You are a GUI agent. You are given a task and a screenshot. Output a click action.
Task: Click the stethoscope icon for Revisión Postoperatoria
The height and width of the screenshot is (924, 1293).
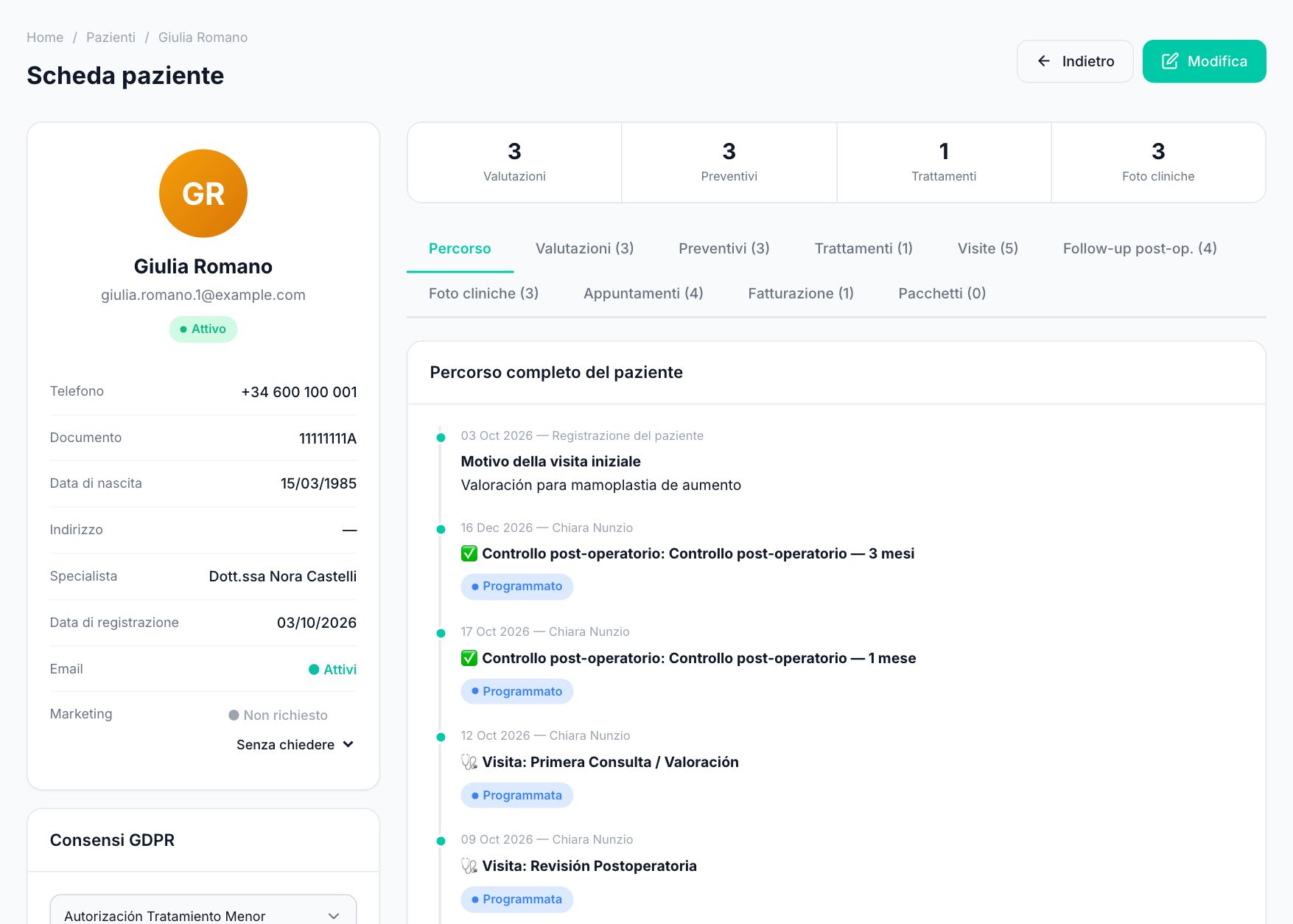[x=469, y=866]
